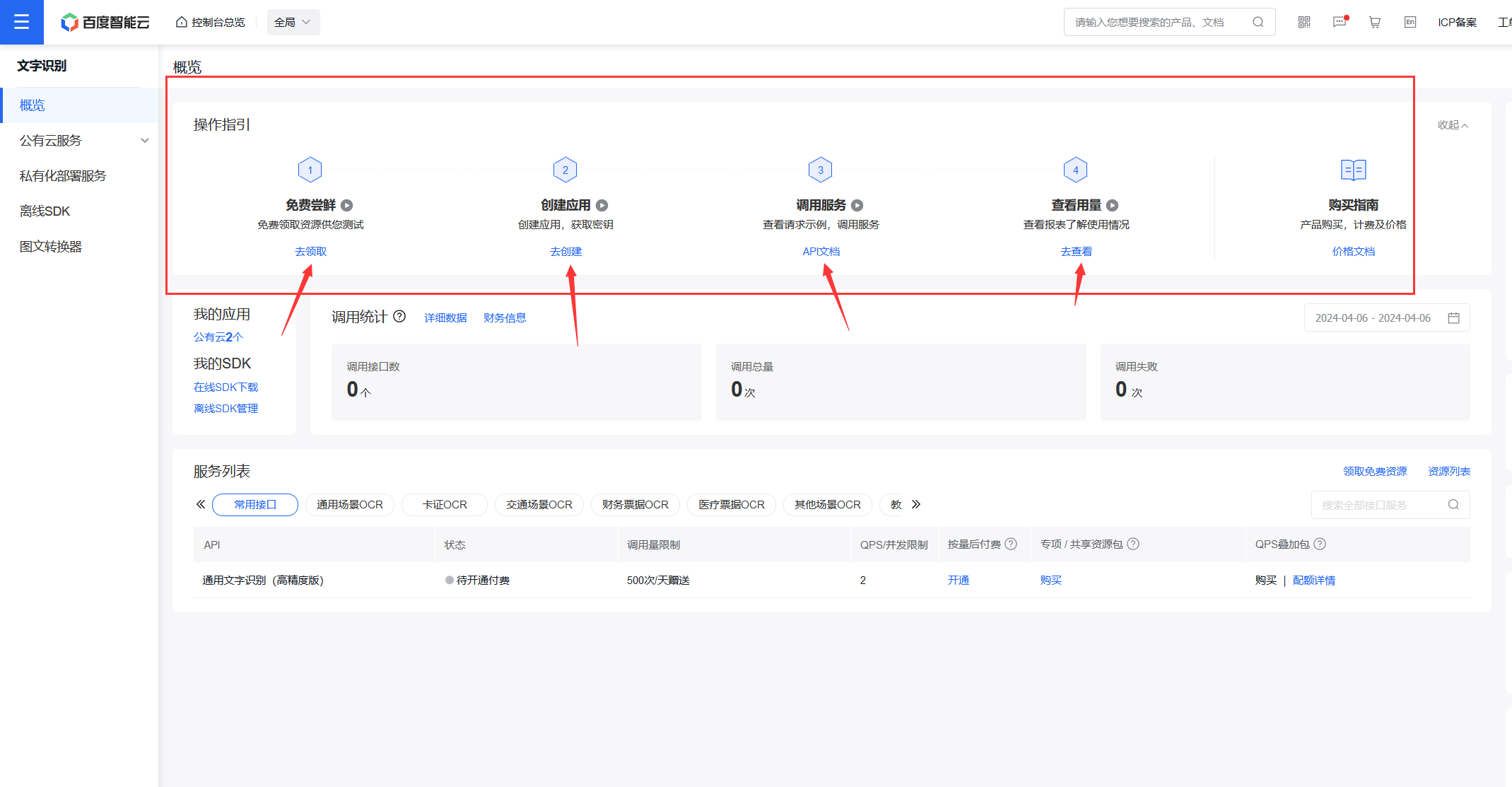Click the play icon beside 免费尝鲜

(347, 205)
